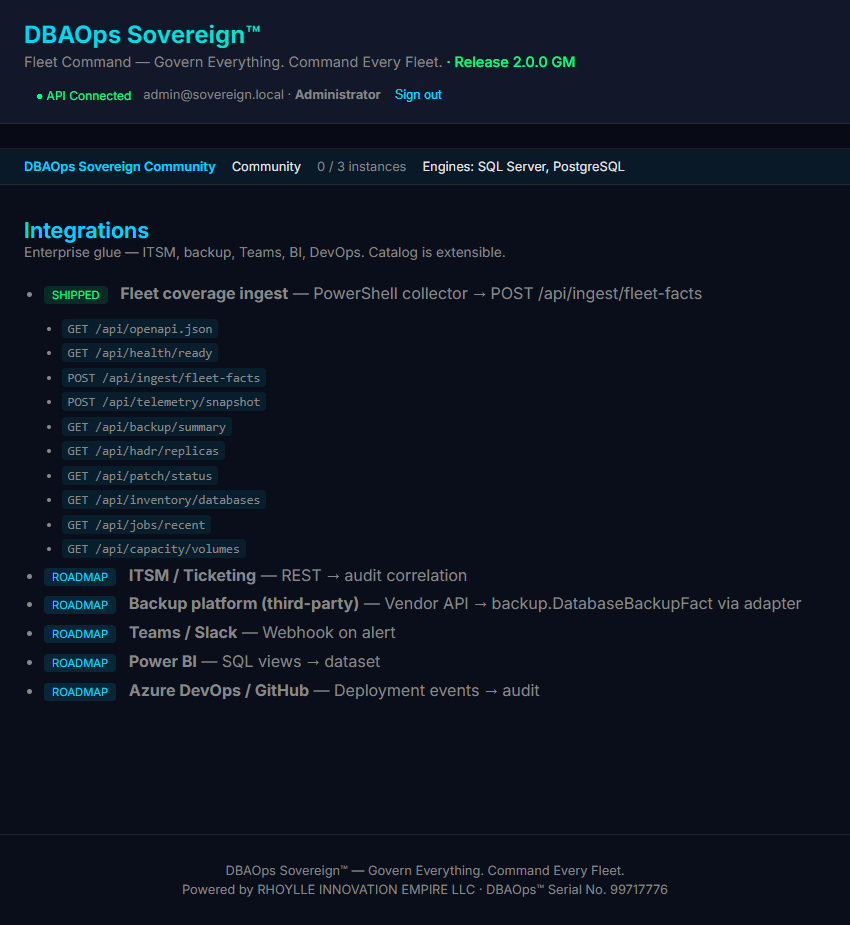Image resolution: width=850 pixels, height=925 pixels.
Task: Click ROADMAP badge beside Azure DevOps / GitHub
Action: 80,691
